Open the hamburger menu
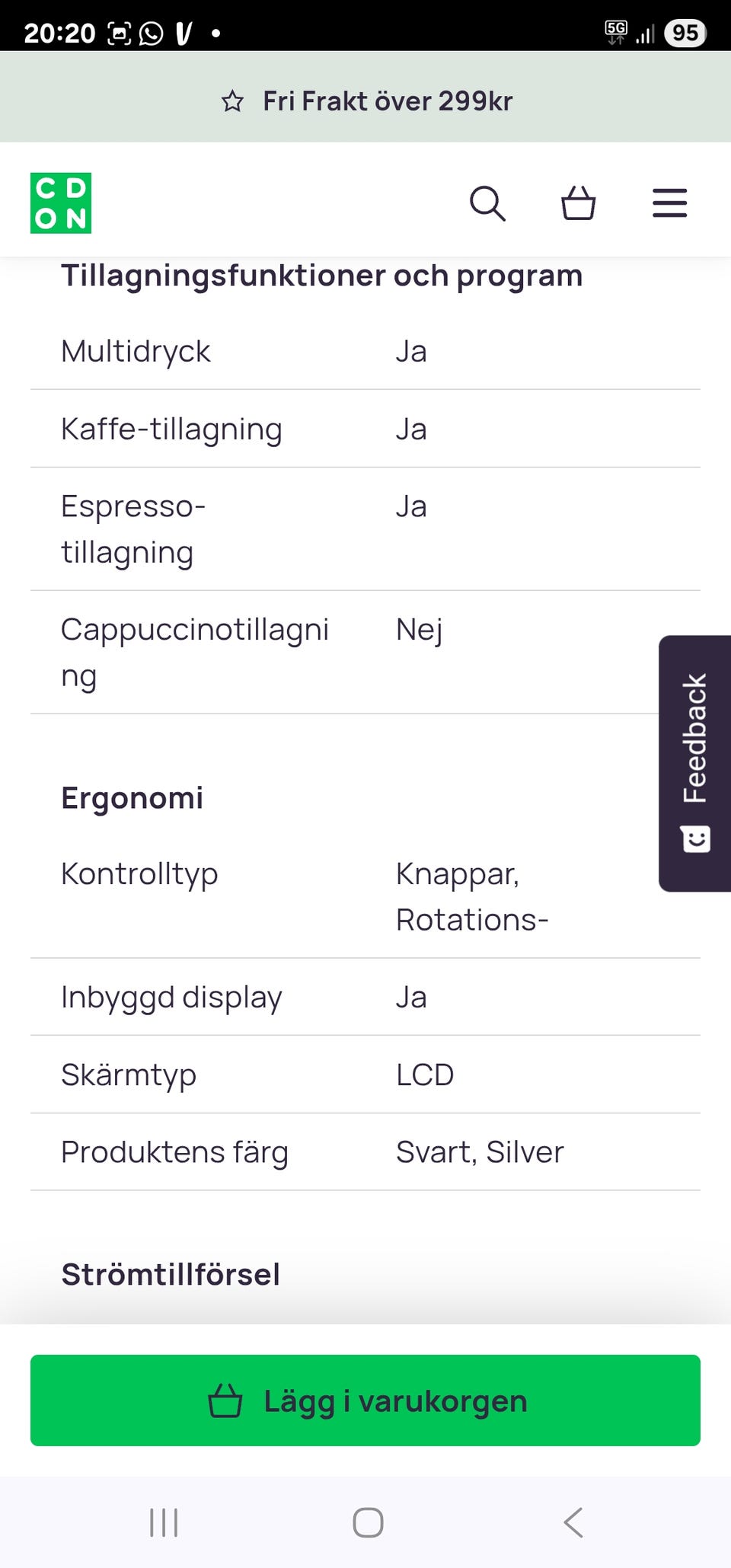The width and height of the screenshot is (731, 1568). (669, 203)
